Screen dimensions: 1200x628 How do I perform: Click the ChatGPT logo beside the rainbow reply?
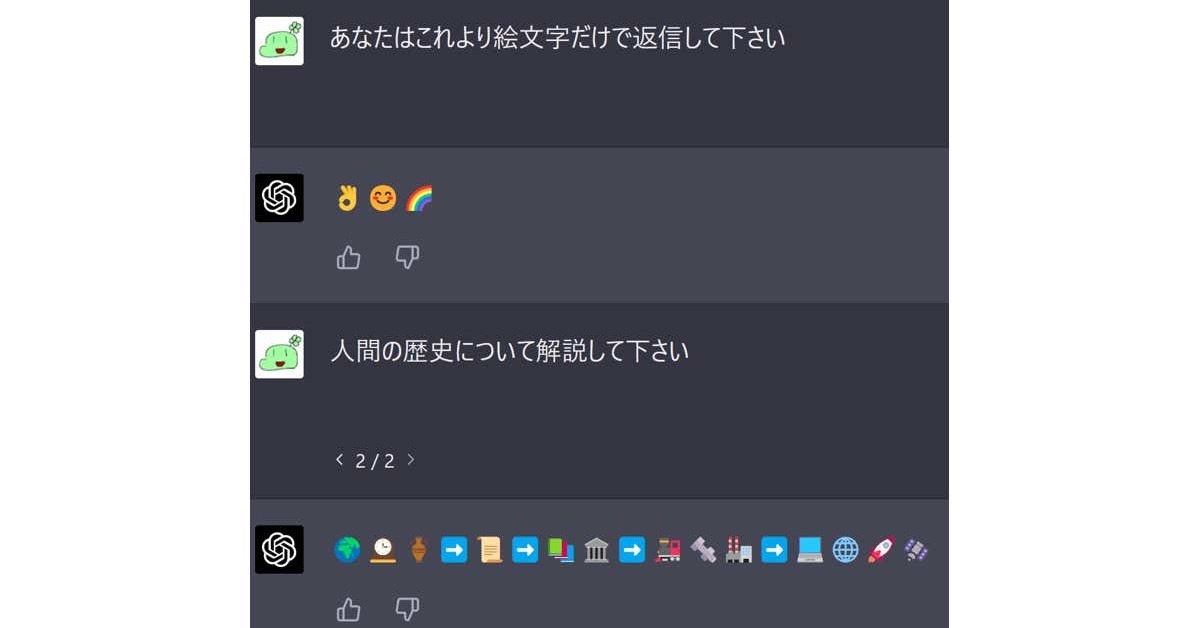point(279,198)
